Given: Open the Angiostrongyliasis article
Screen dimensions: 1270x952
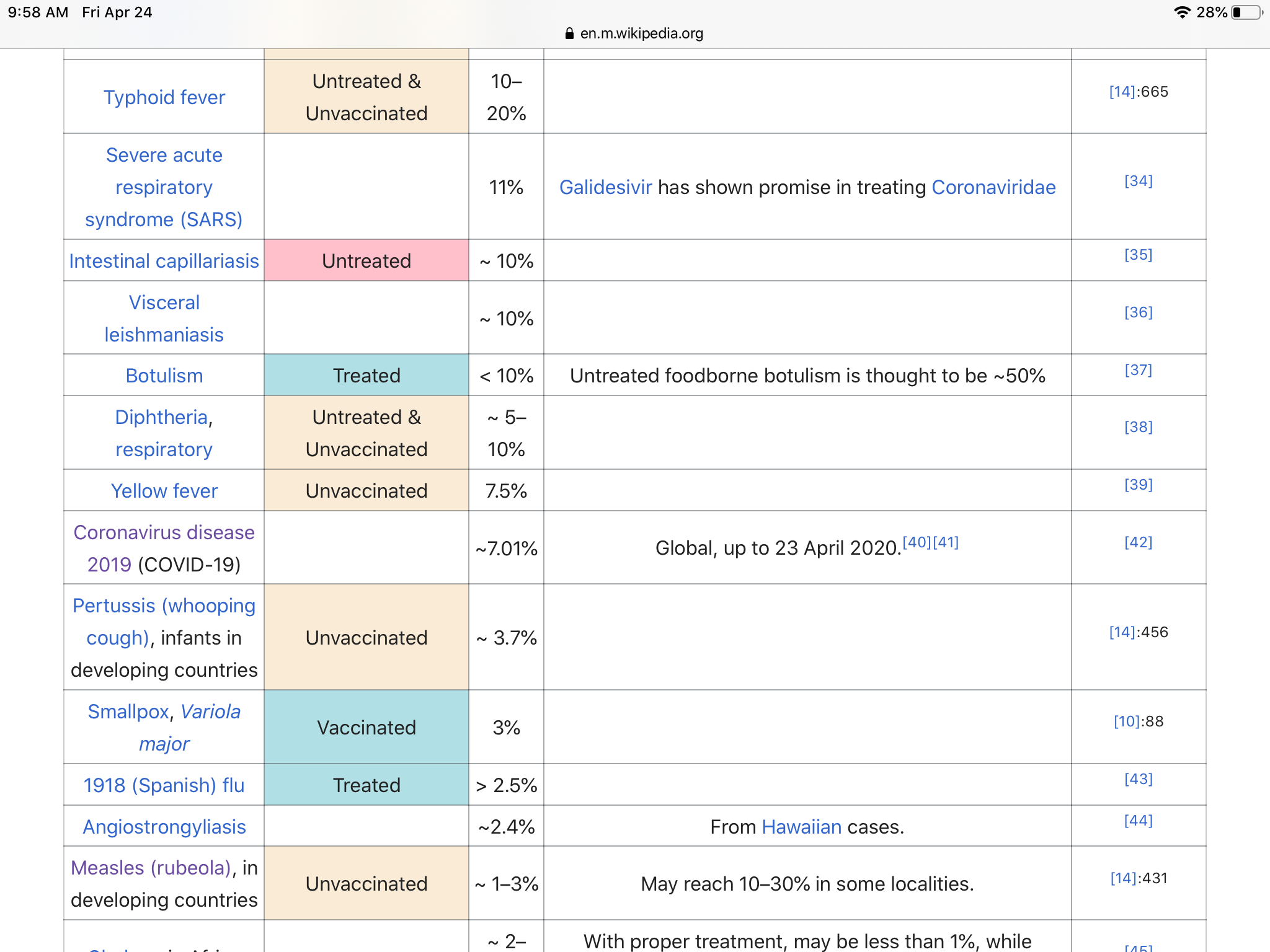Looking at the screenshot, I should click(164, 827).
